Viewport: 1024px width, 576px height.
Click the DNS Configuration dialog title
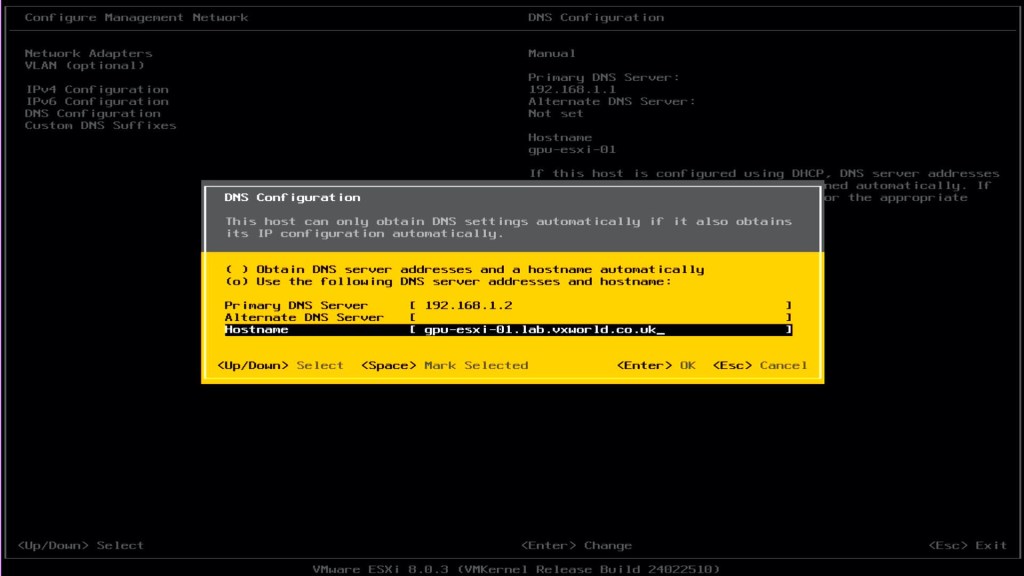(292, 197)
